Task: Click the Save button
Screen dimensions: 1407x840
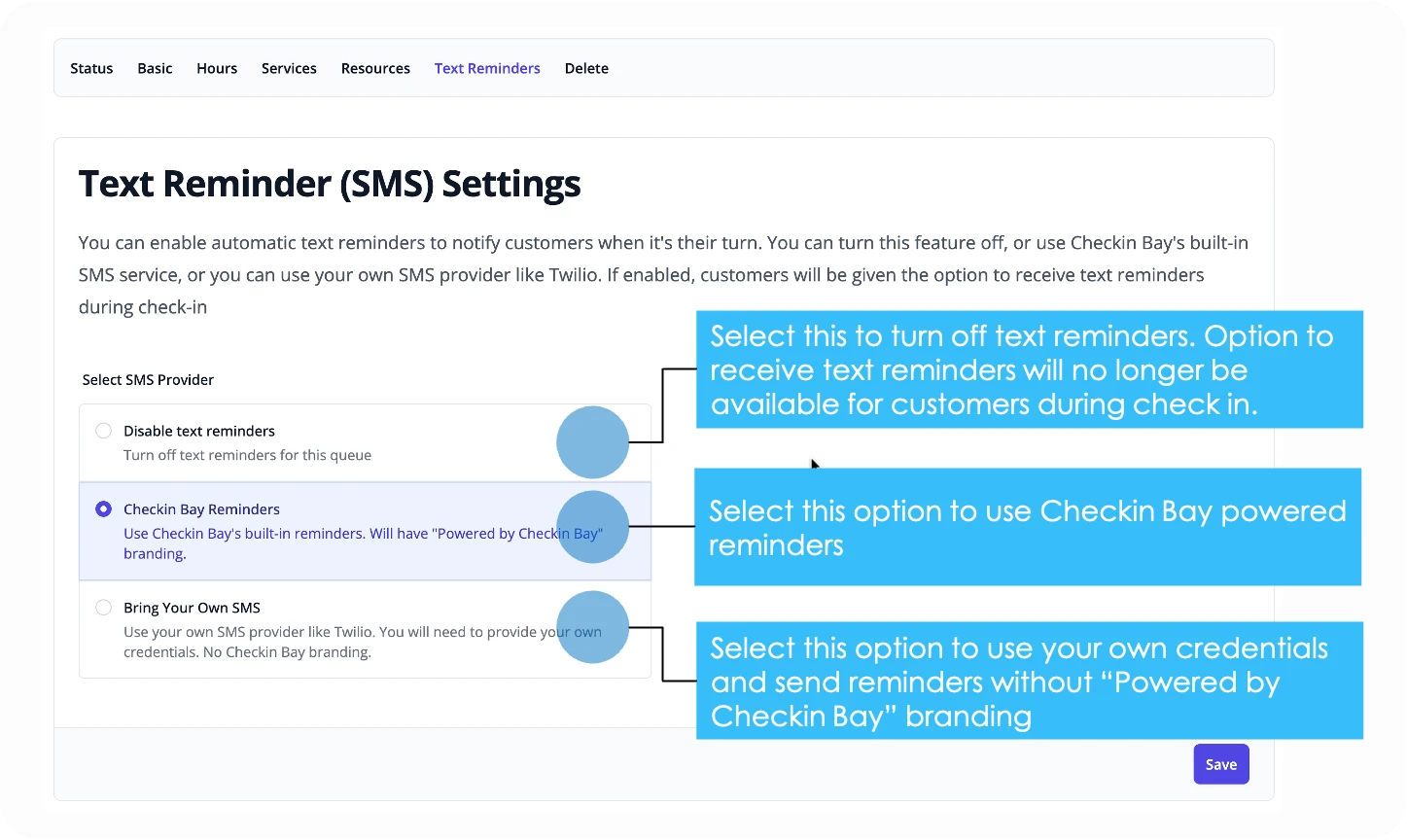Action: (1220, 764)
